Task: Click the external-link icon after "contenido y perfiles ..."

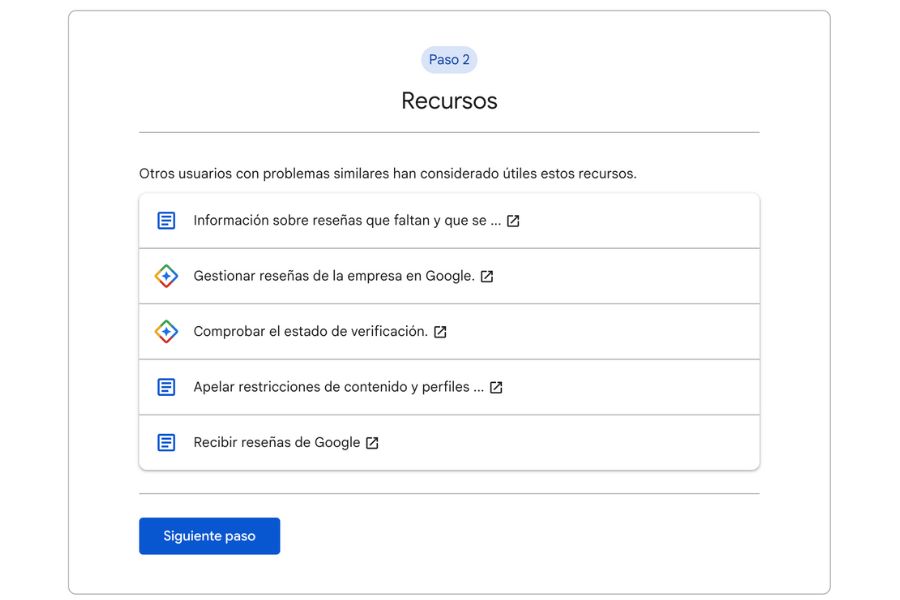Action: [496, 388]
